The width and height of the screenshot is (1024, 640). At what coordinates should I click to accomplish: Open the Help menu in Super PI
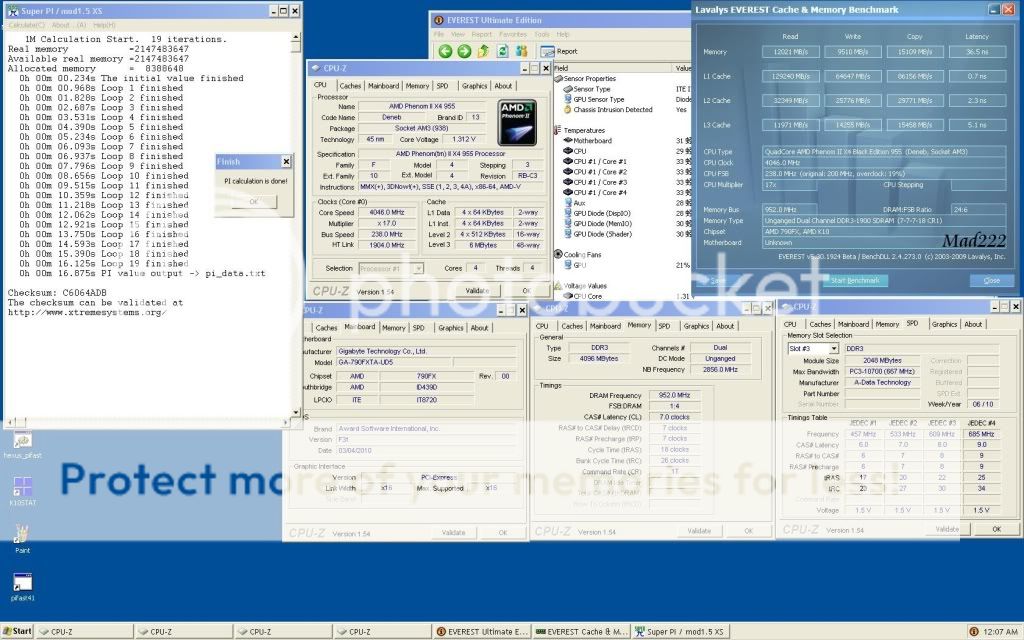coord(104,25)
